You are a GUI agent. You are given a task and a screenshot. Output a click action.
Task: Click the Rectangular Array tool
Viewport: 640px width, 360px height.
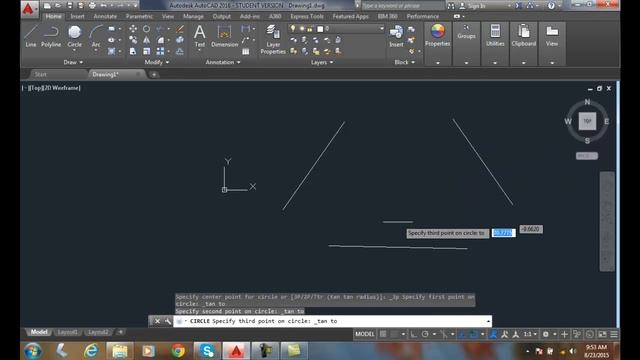pyautogui.click(x=160, y=51)
